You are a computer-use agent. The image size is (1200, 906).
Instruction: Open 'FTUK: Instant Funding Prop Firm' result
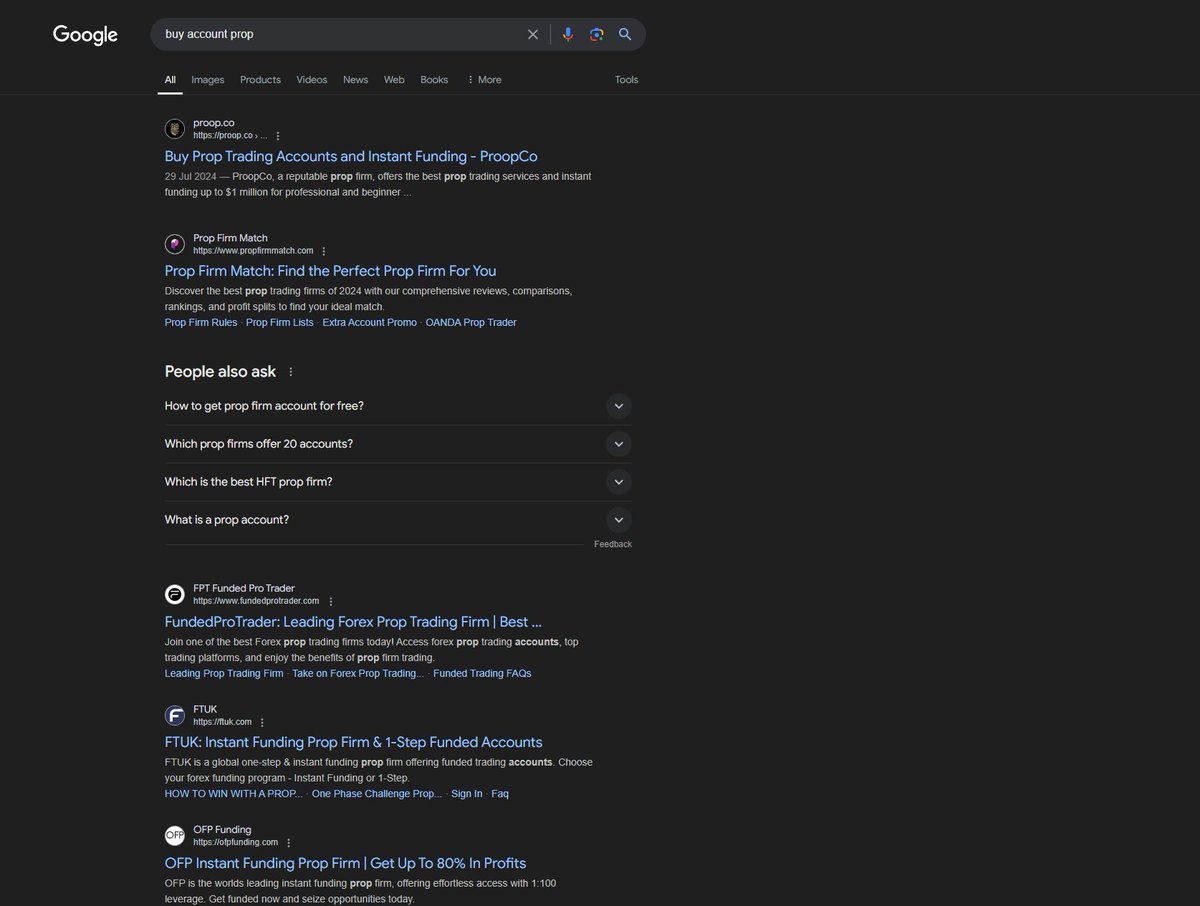click(353, 742)
